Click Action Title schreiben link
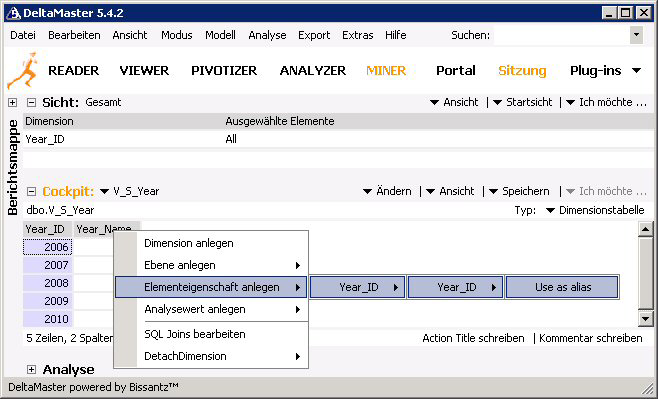 pos(473,338)
